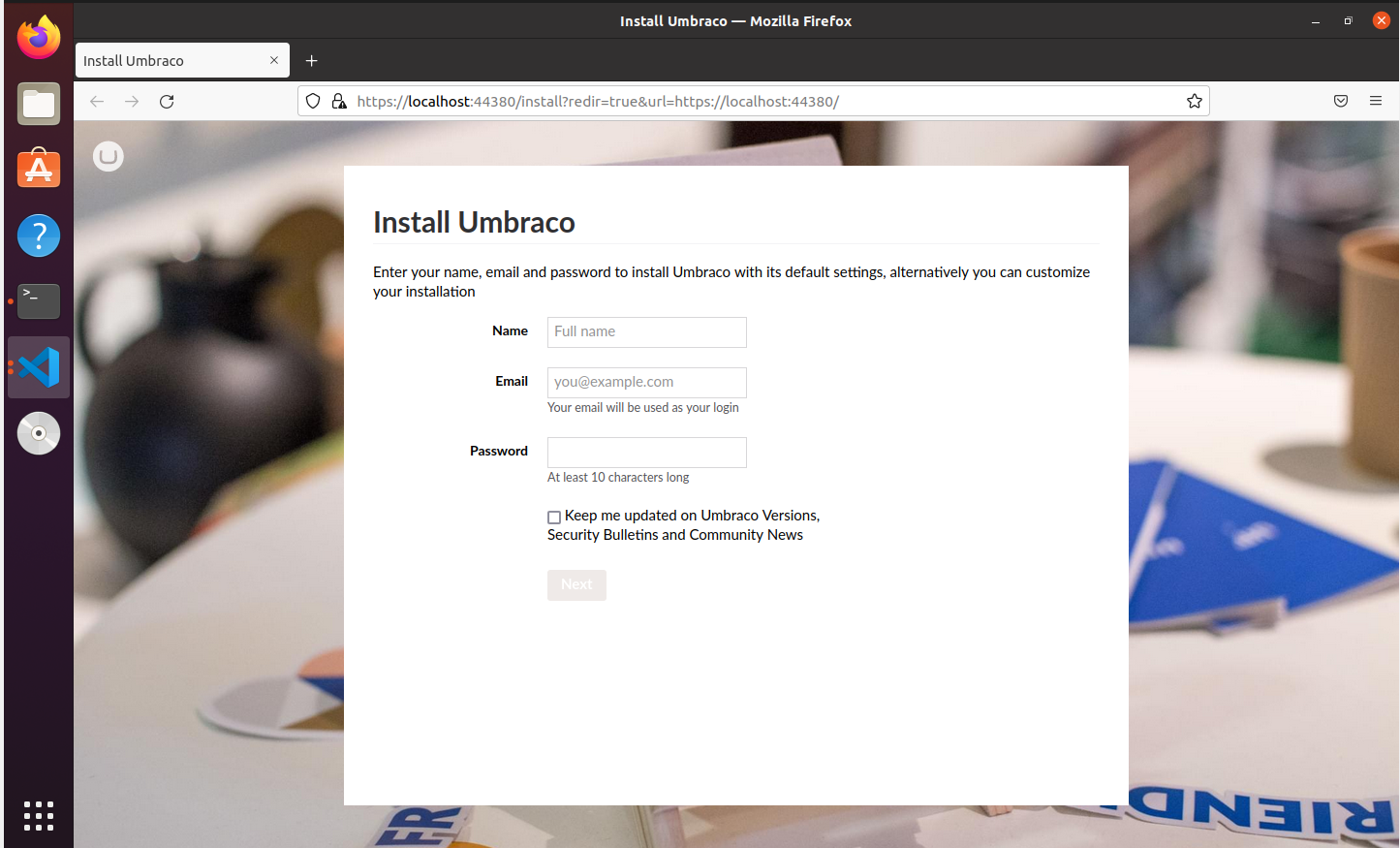Screen dimensions: 1400x848
Task: Focus the Full name input field
Action: (x=647, y=331)
